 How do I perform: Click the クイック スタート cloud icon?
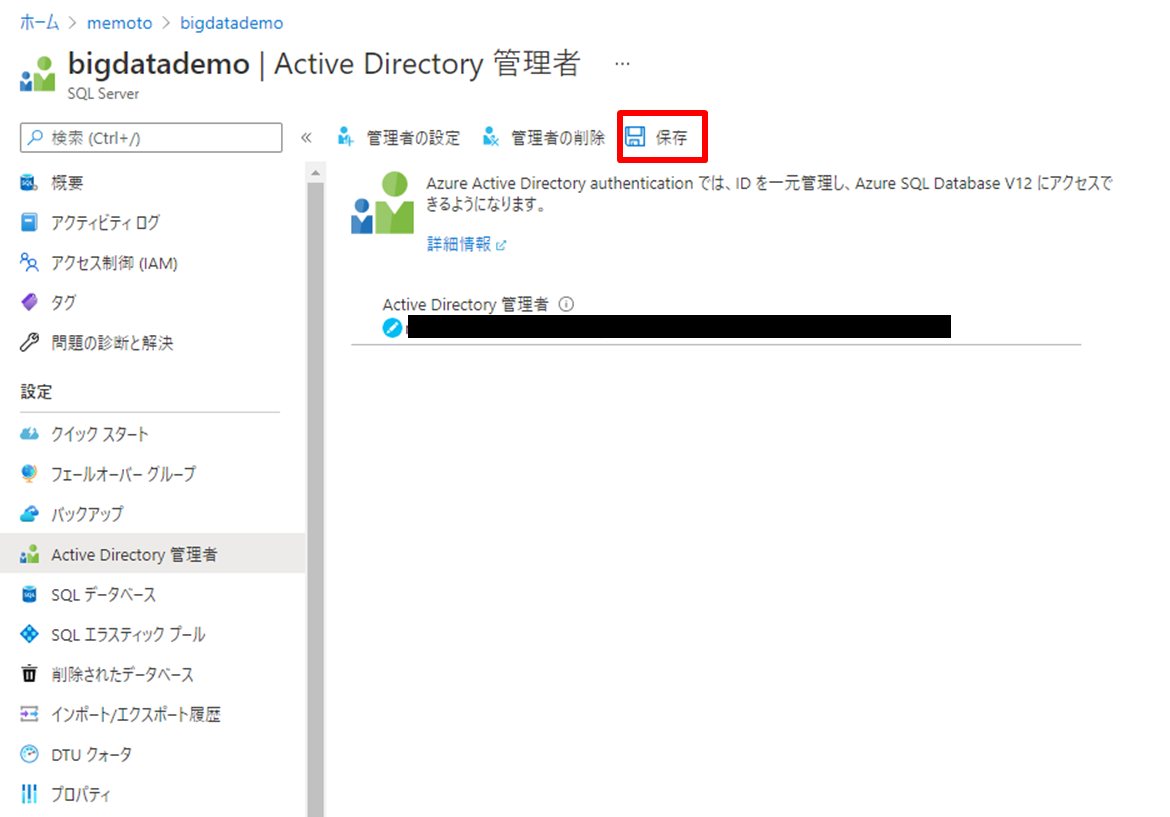click(29, 434)
